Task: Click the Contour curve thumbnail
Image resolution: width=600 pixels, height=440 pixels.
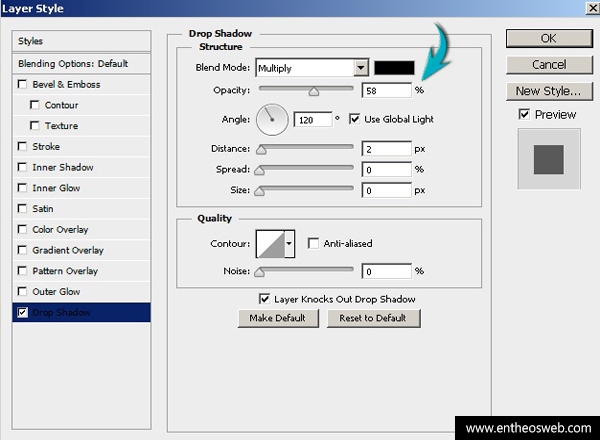Action: pyautogui.click(x=270, y=243)
